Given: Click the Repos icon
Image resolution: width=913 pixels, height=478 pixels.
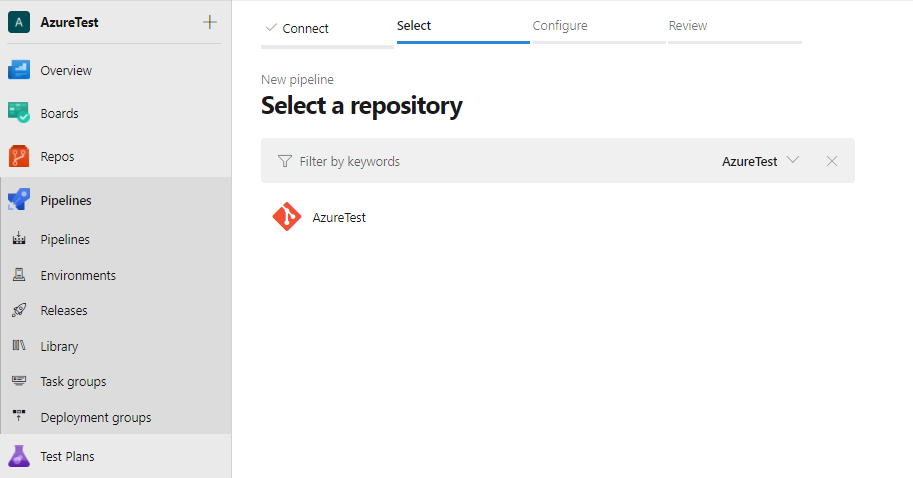Looking at the screenshot, I should (19, 157).
